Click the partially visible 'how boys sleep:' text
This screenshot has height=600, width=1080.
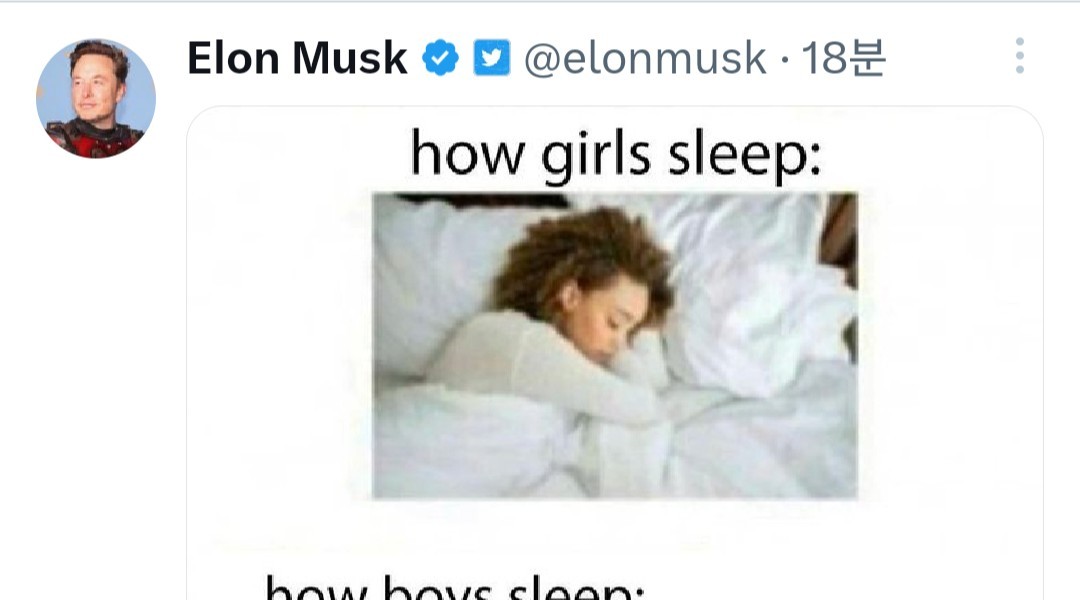pos(455,588)
